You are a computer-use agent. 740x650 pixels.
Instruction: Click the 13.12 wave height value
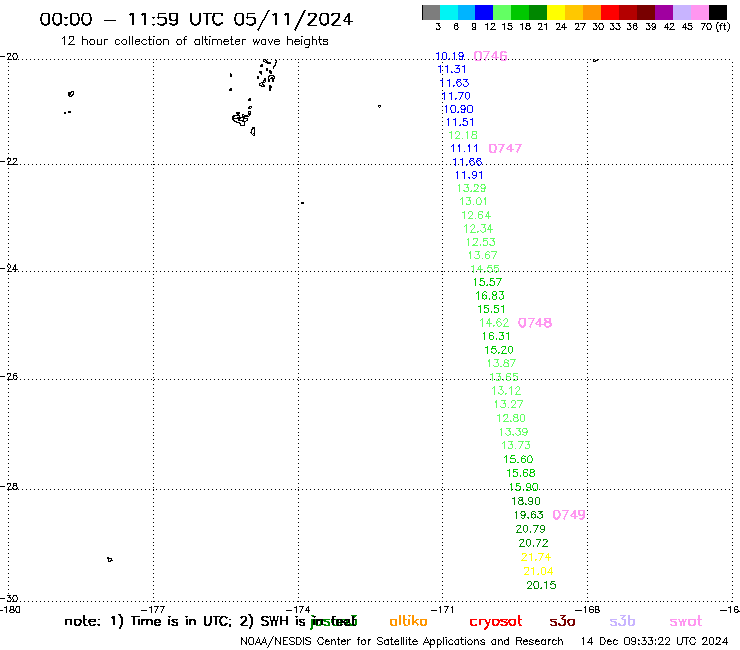coord(506,391)
